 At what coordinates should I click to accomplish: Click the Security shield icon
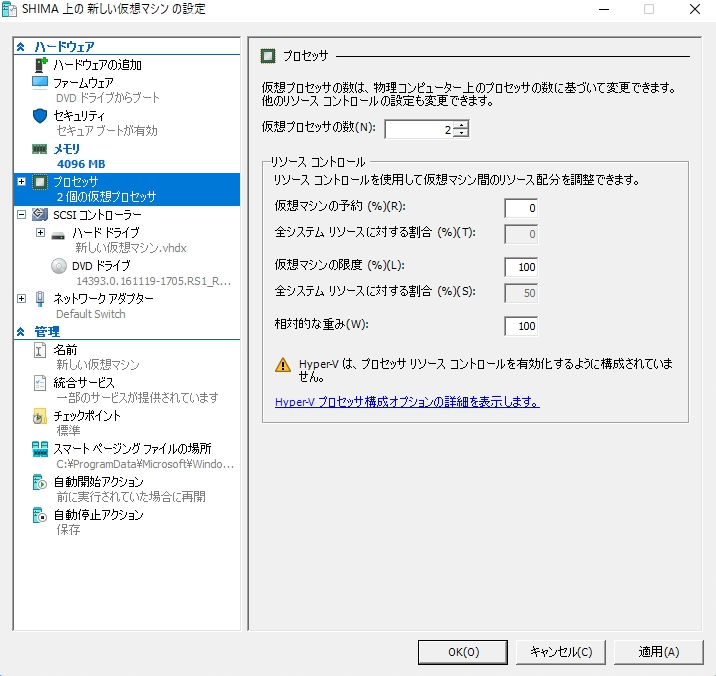(40, 116)
